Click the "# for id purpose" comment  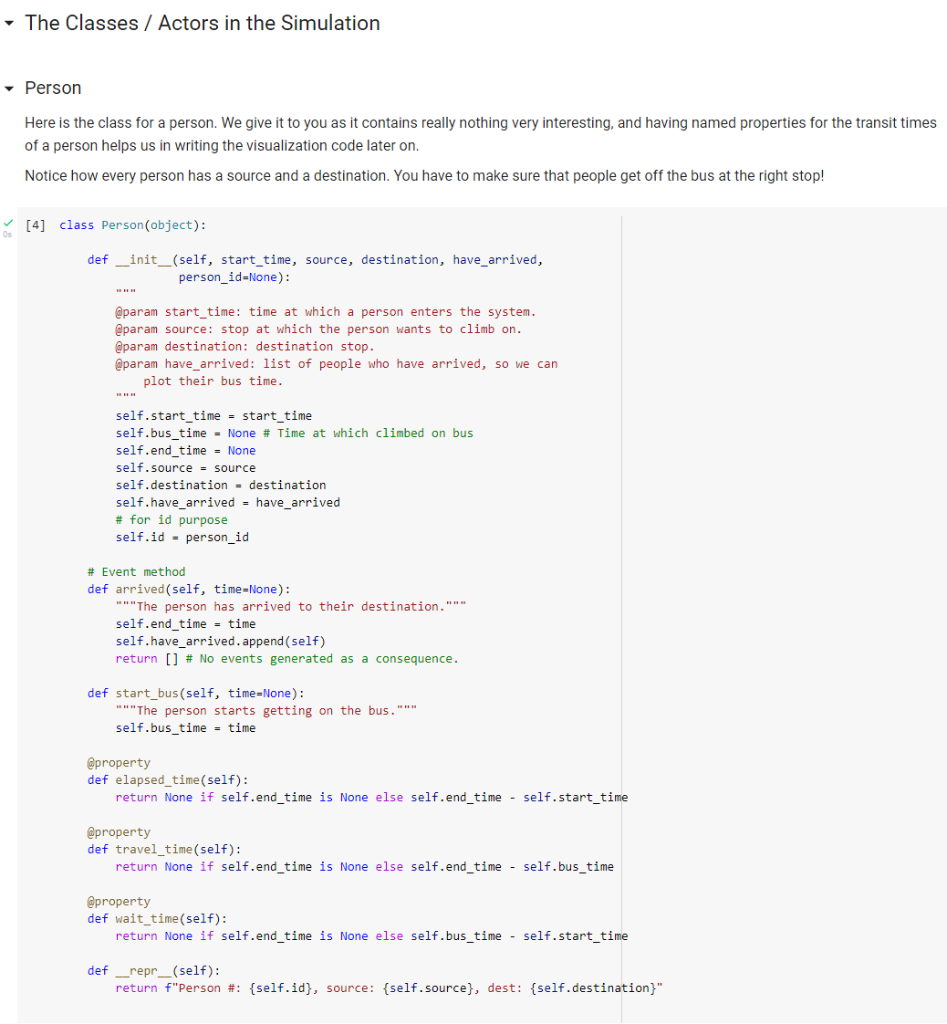click(x=172, y=520)
